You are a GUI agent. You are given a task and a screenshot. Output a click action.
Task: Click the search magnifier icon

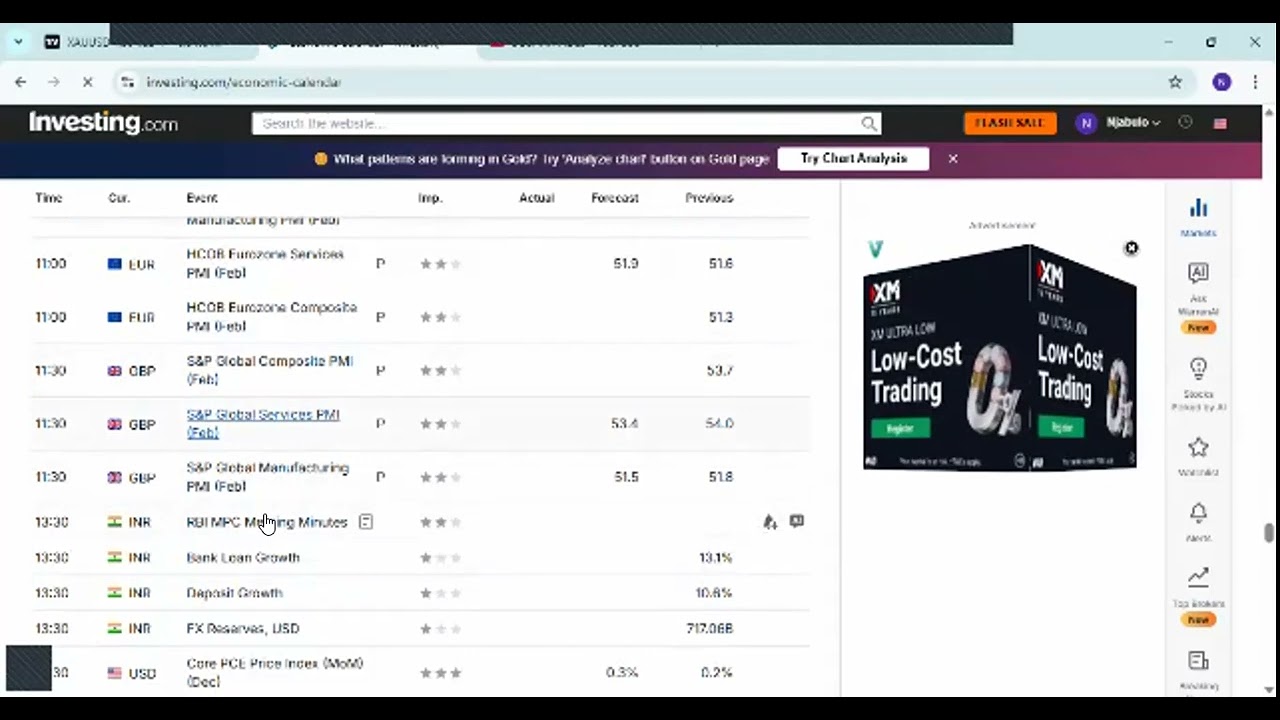click(869, 123)
